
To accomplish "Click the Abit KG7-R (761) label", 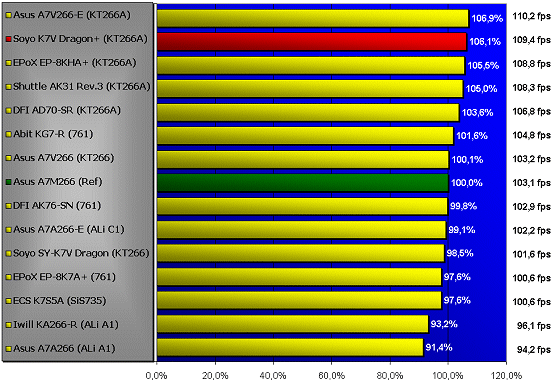I will click(53, 134).
